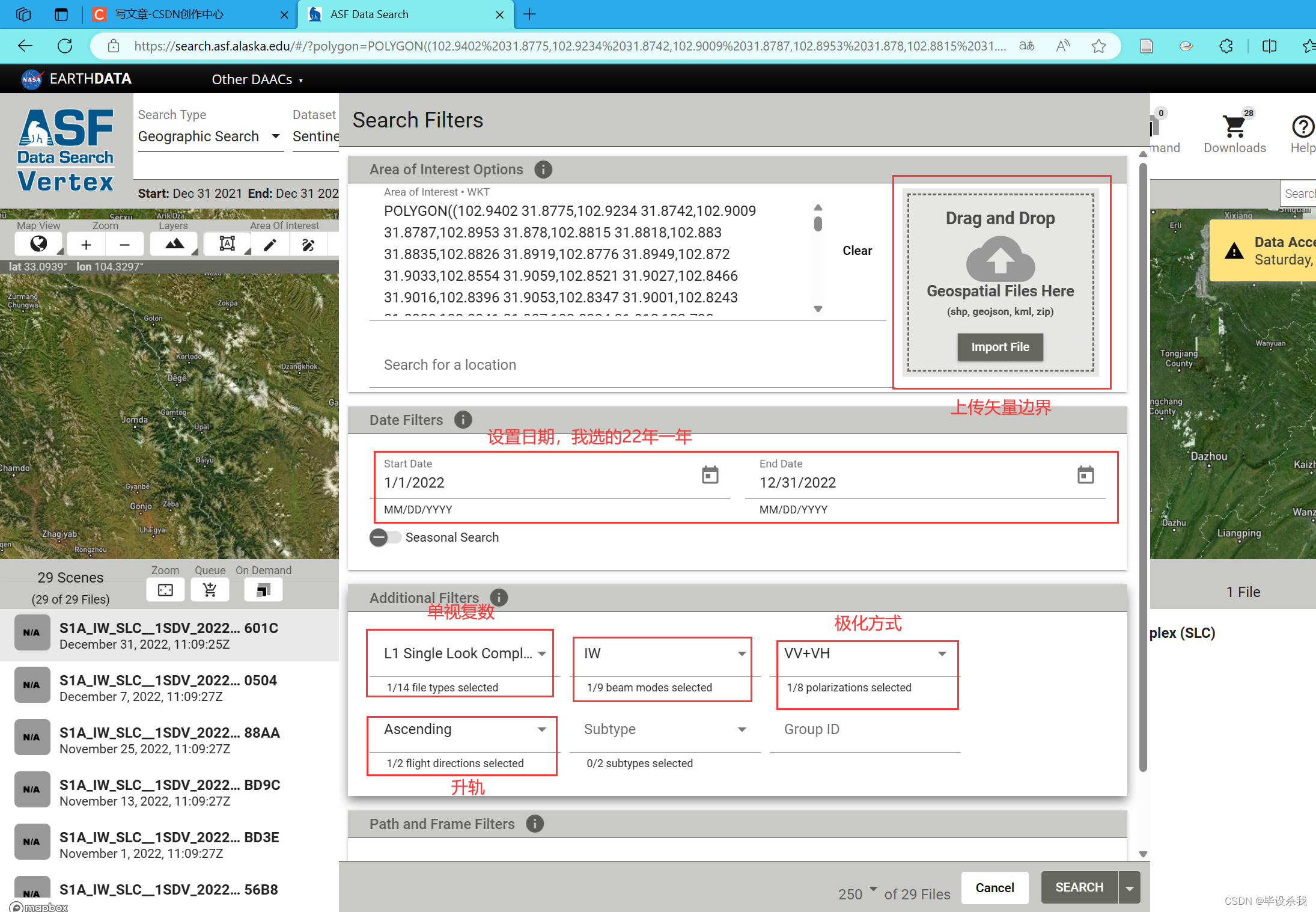The image size is (1316, 912).
Task: Open the VV+VH polarization dropdown
Action: 865,653
